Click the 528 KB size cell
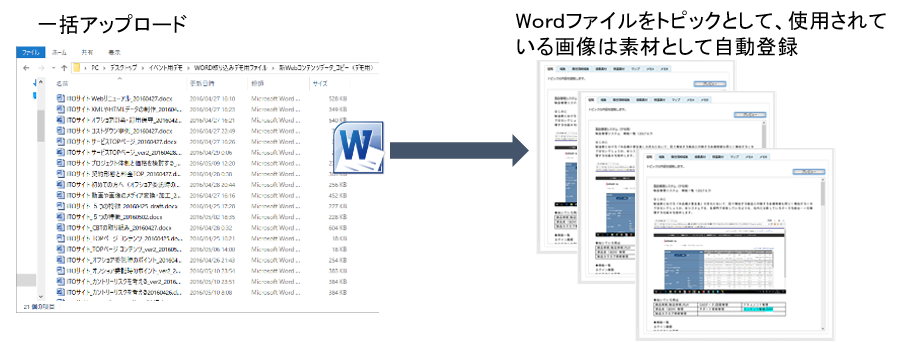 [x=337, y=99]
